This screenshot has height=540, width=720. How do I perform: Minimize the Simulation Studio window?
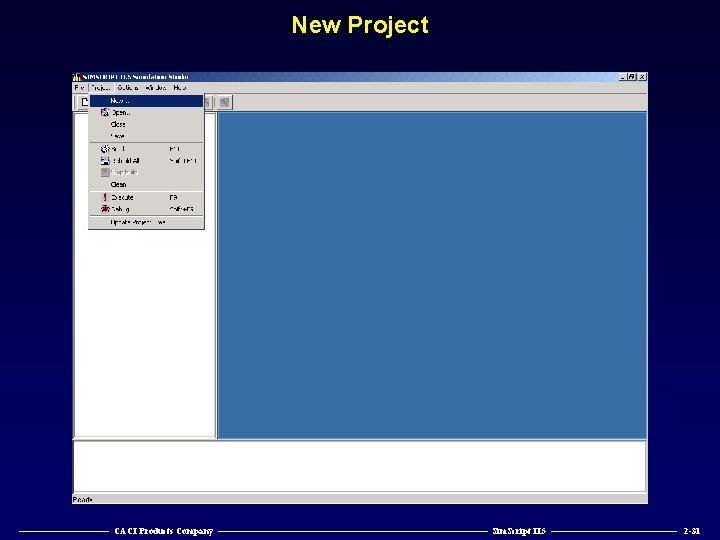click(x=623, y=77)
